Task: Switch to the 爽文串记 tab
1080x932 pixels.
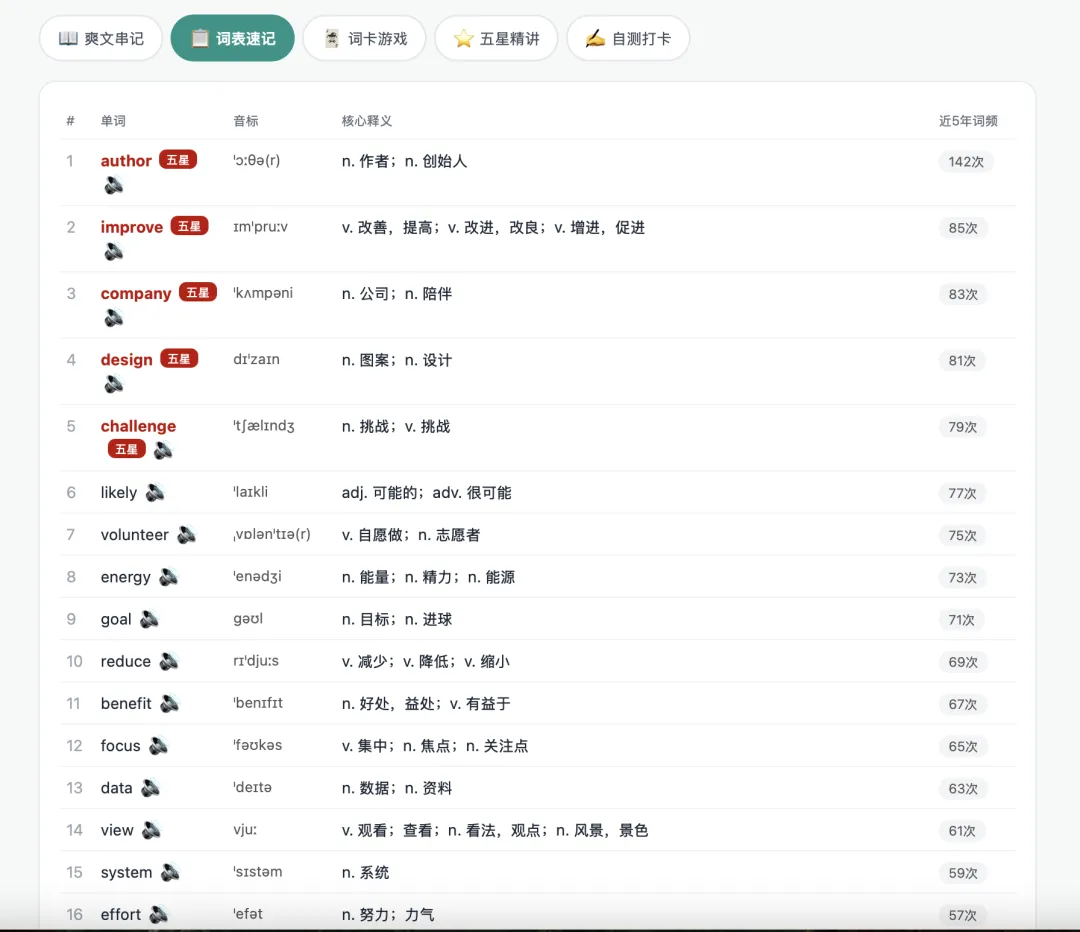Action: [101, 39]
